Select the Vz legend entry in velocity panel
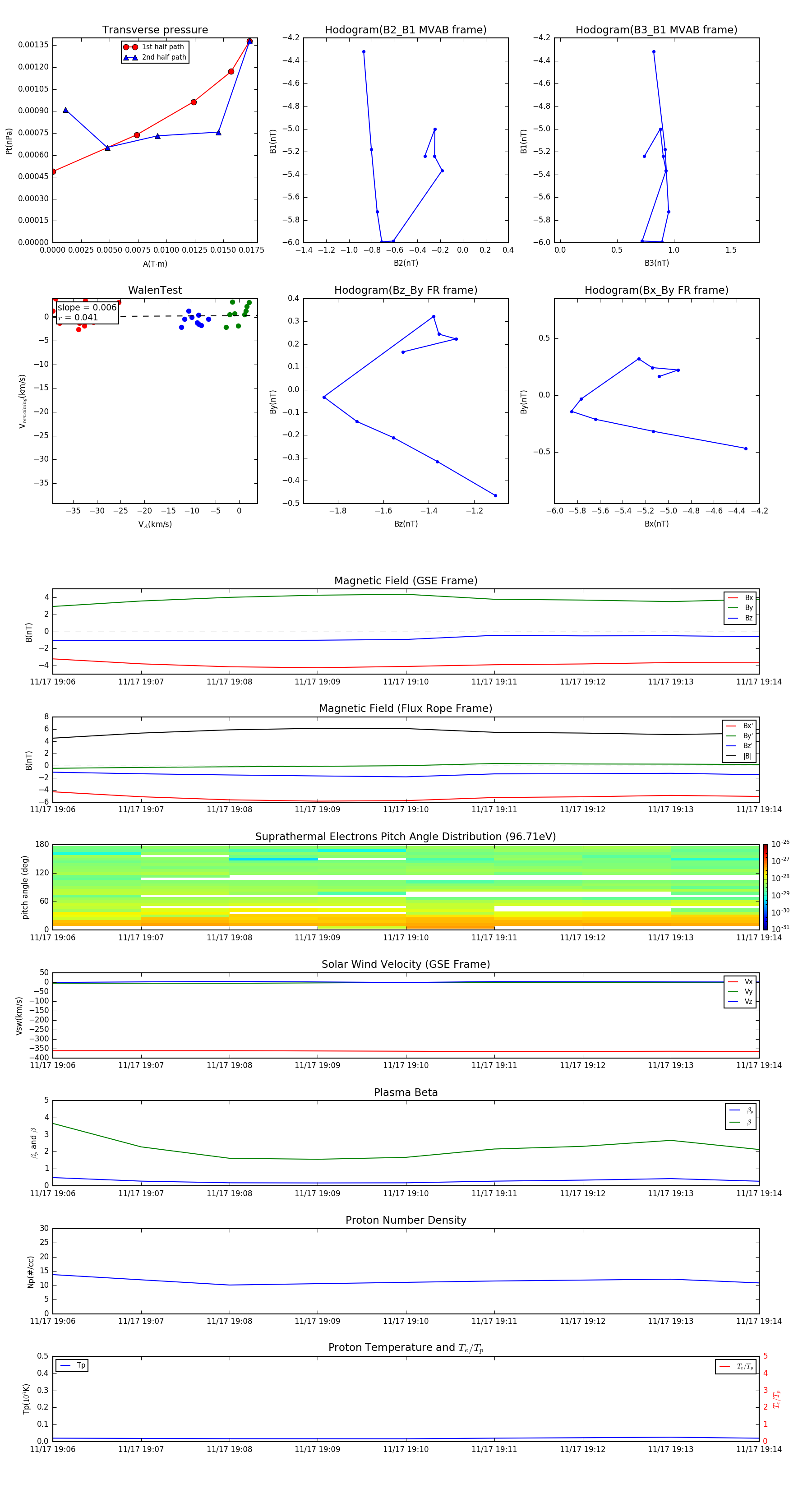 pyautogui.click(x=740, y=1002)
